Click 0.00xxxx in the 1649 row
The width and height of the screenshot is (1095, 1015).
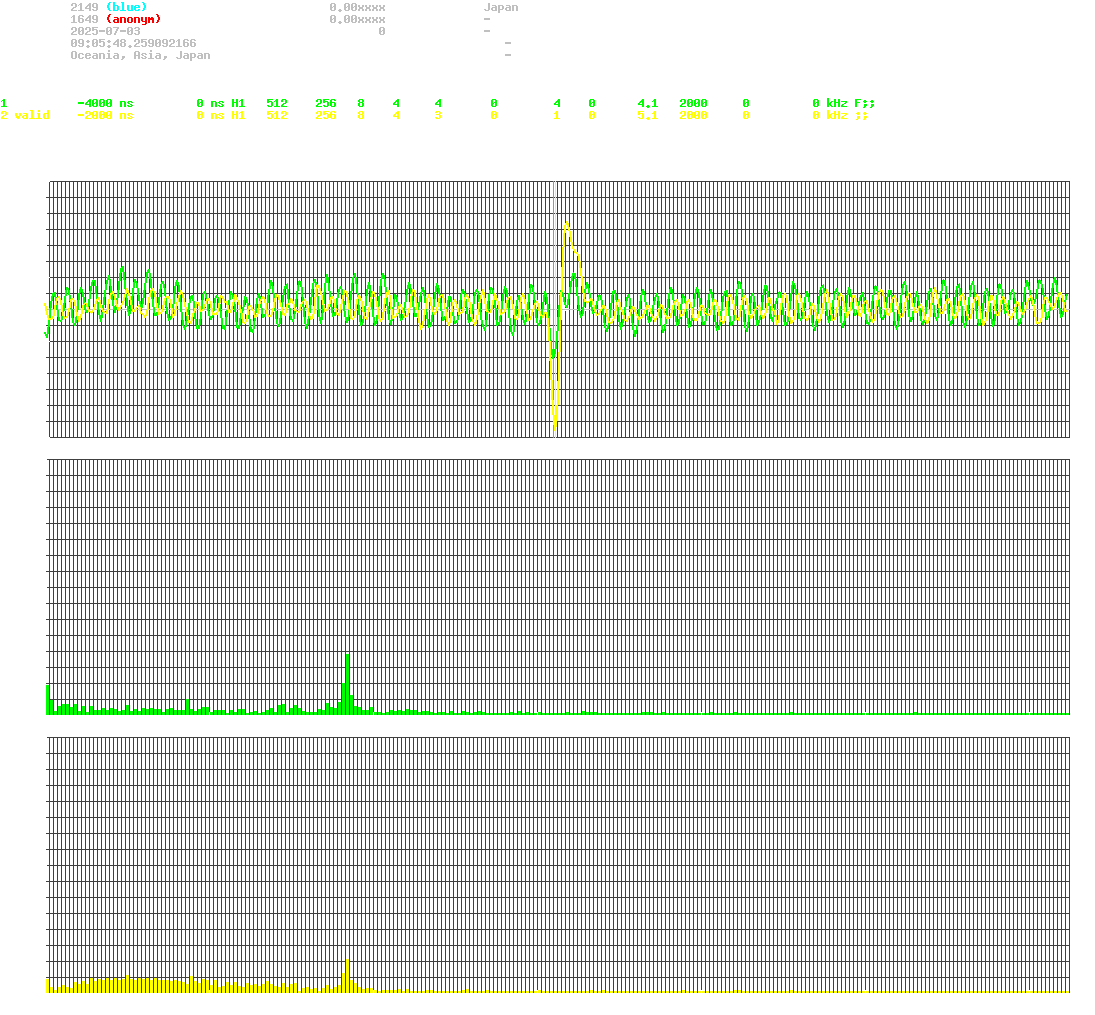(x=358, y=20)
